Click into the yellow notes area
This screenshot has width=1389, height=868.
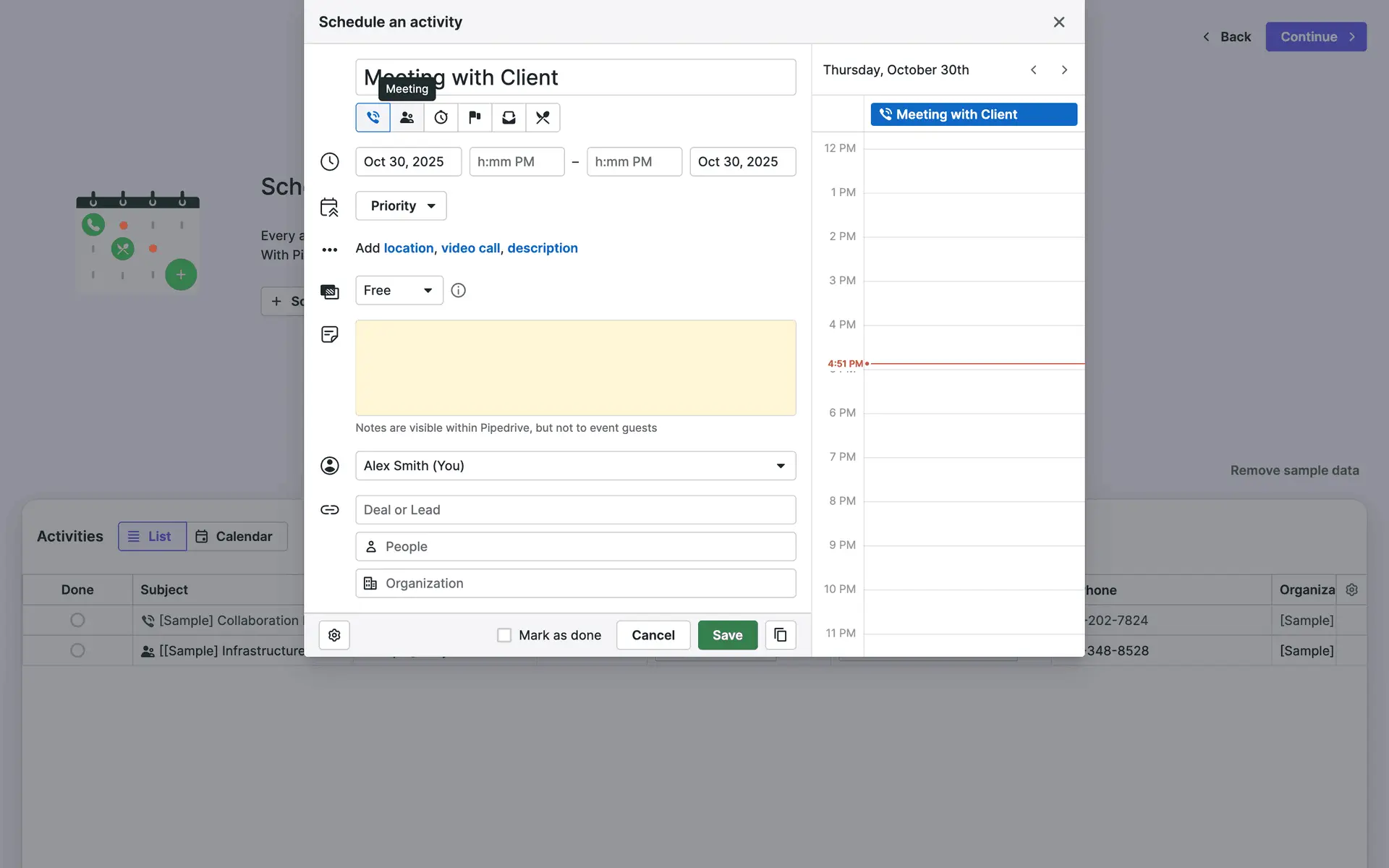coord(575,367)
